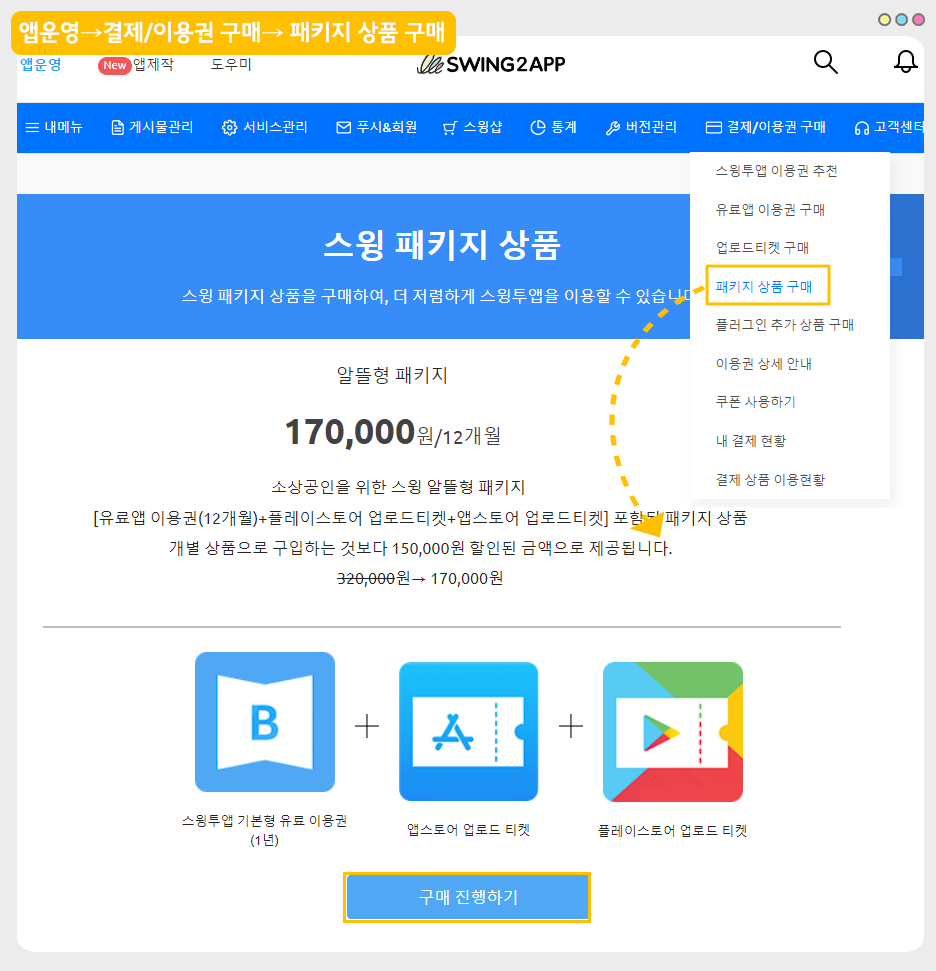This screenshot has height=971, width=936.
Task: Open the 스윙샵 menu
Action: click(x=473, y=128)
